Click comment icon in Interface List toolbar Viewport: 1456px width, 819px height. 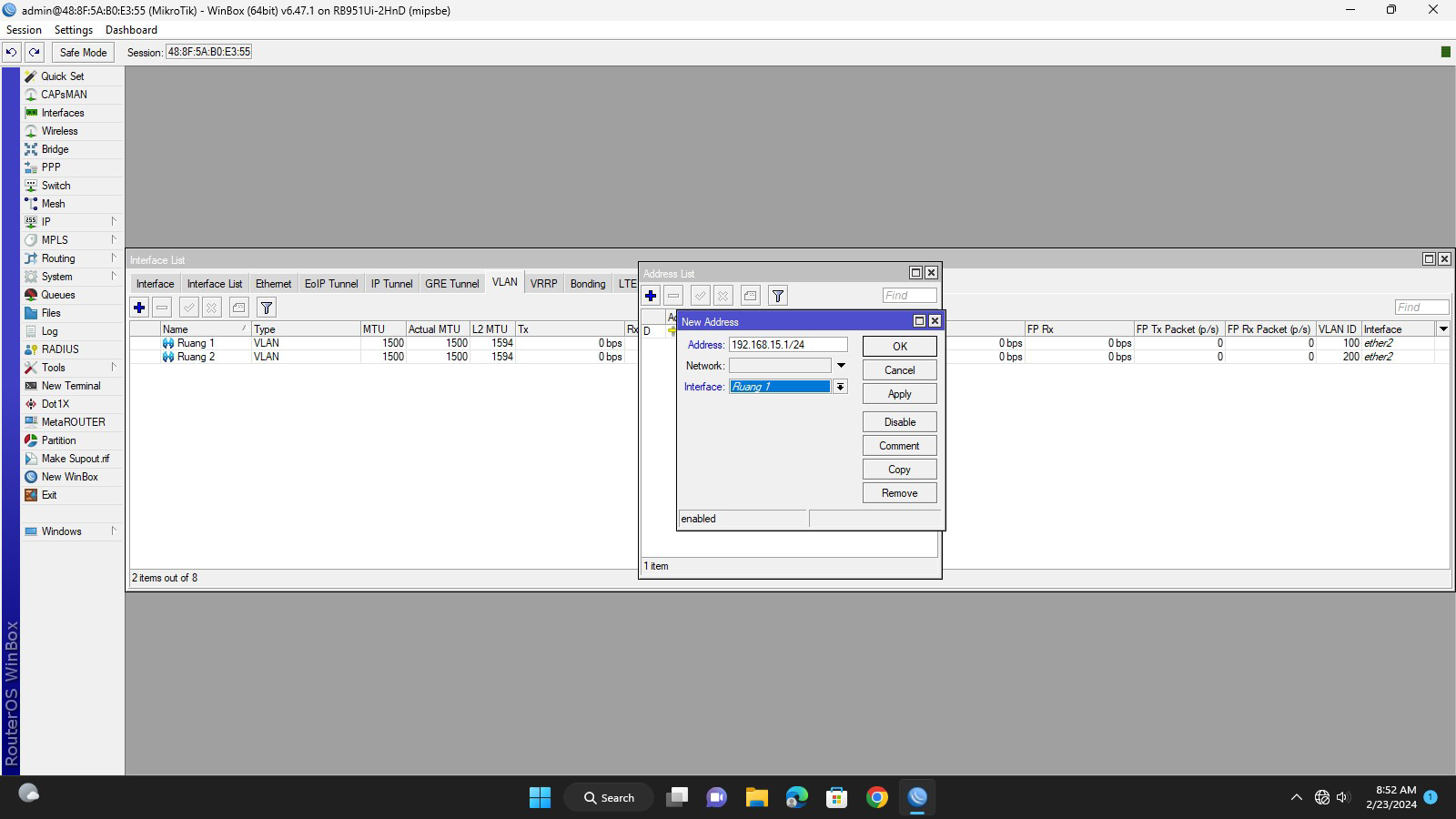[239, 308]
